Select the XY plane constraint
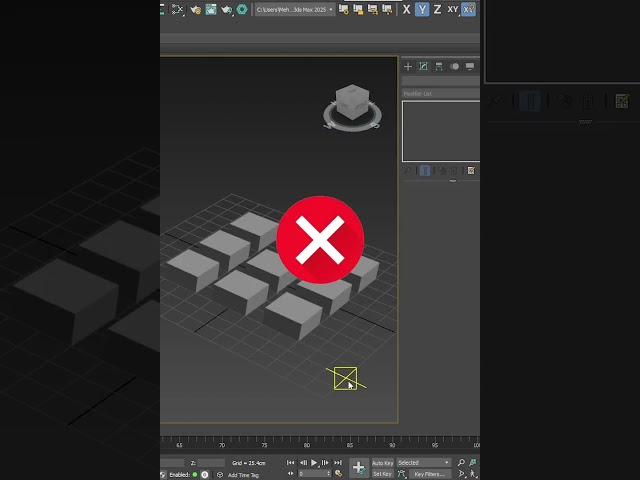 coord(453,9)
